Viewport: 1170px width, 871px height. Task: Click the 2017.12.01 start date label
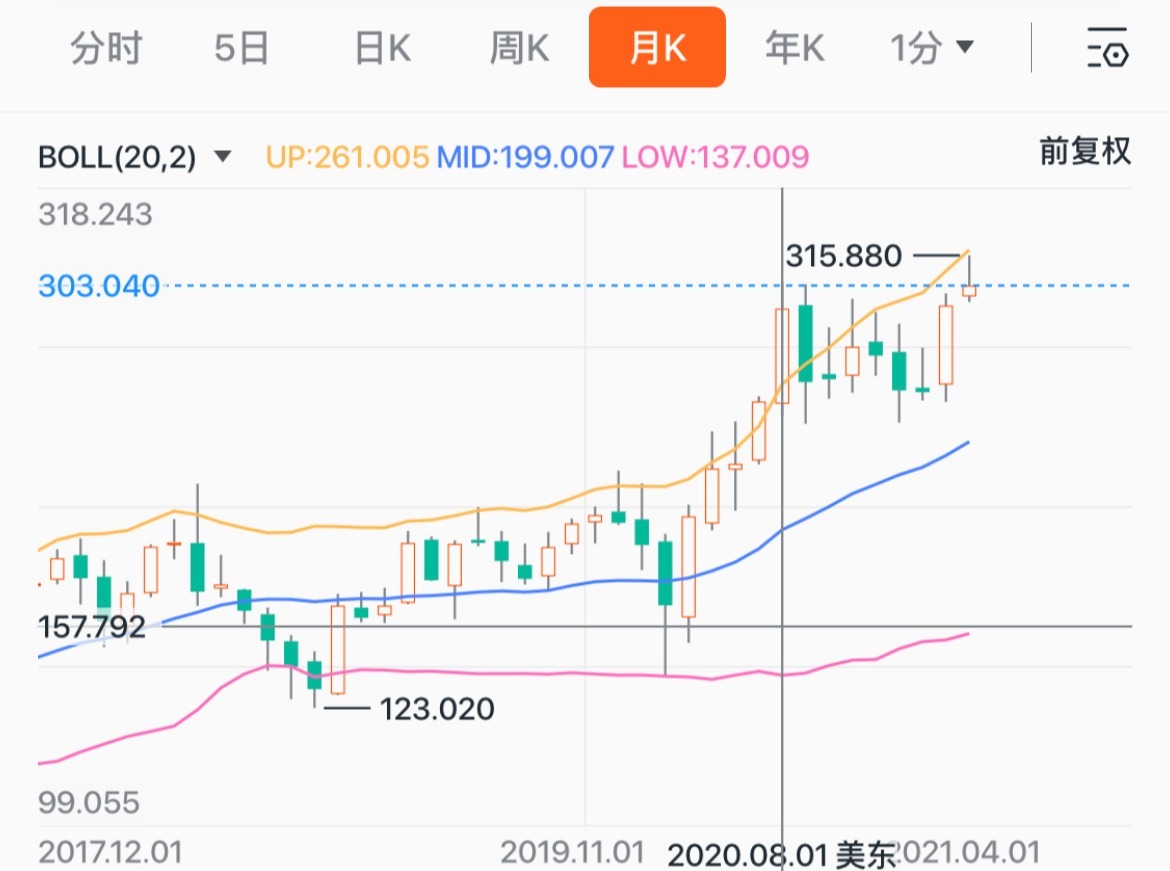point(110,853)
